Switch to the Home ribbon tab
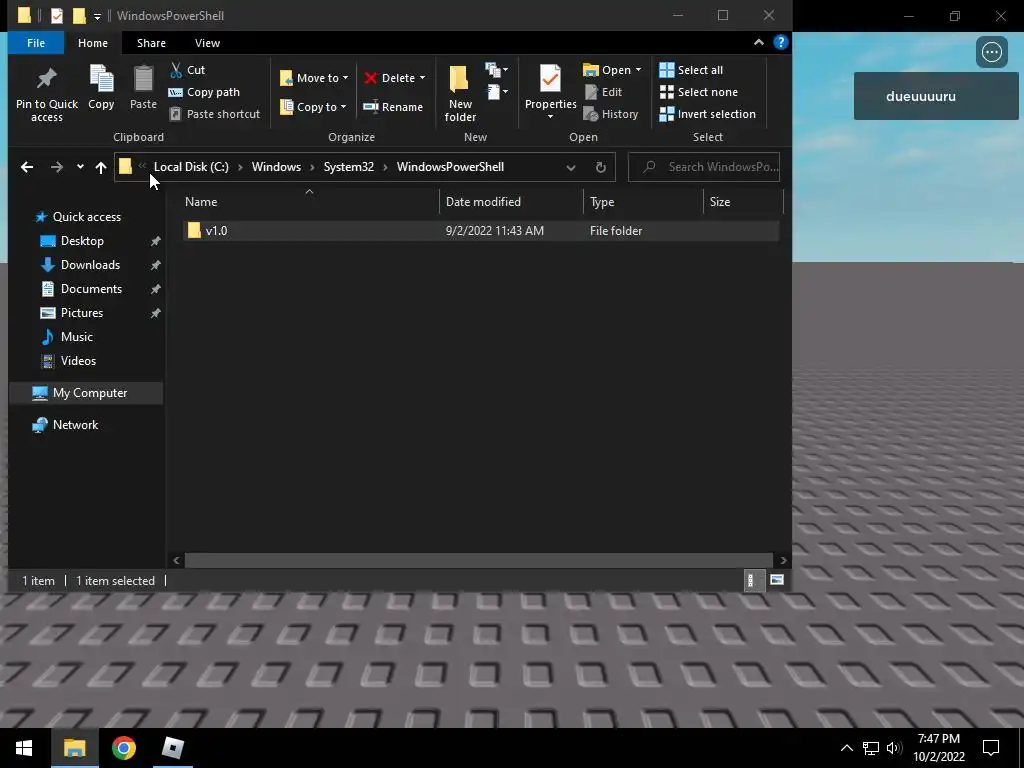The image size is (1024, 768). [x=93, y=43]
